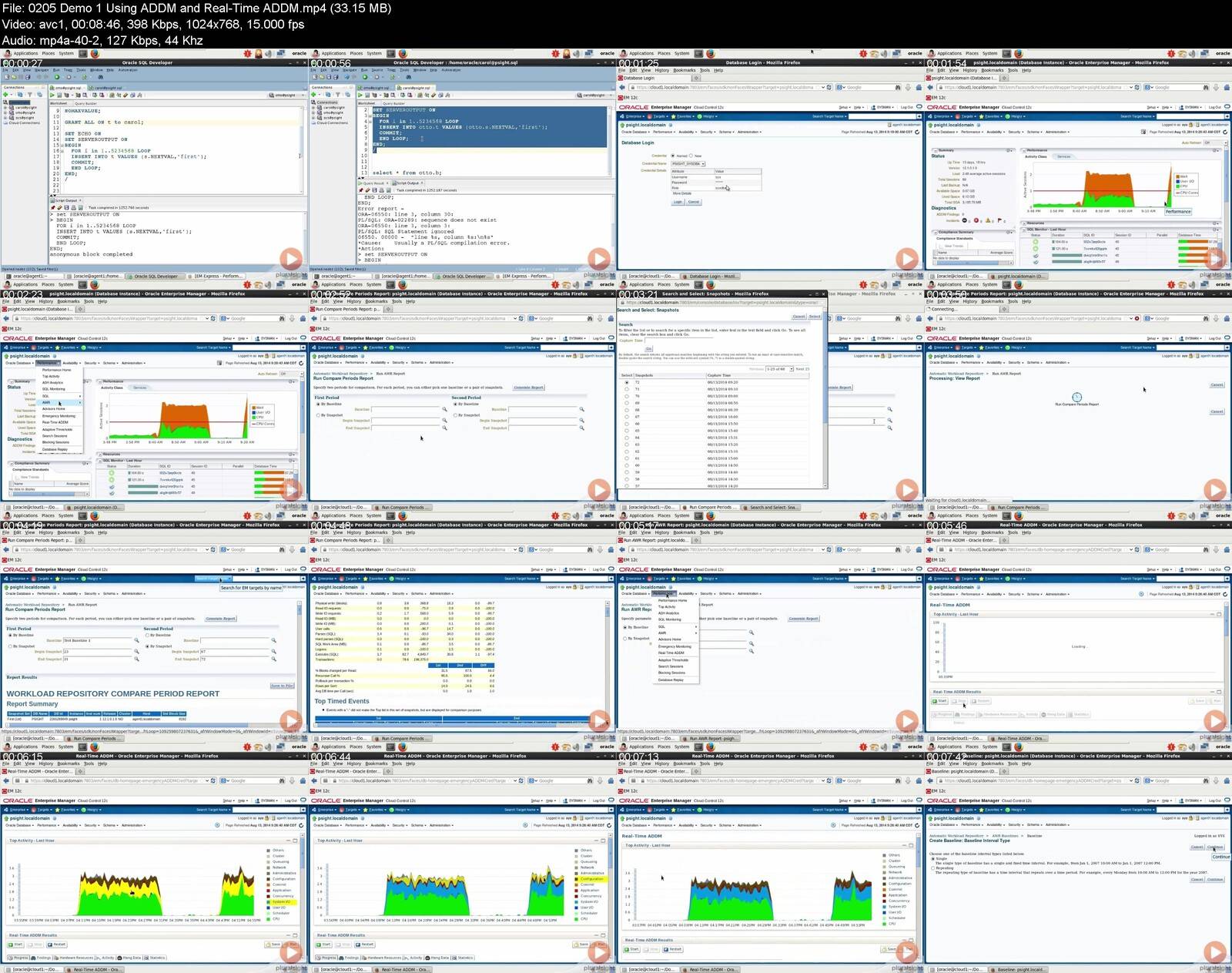The image size is (1232, 973).
Task: Open Targets dropdown in 00:04:19 frame
Action: (43, 579)
